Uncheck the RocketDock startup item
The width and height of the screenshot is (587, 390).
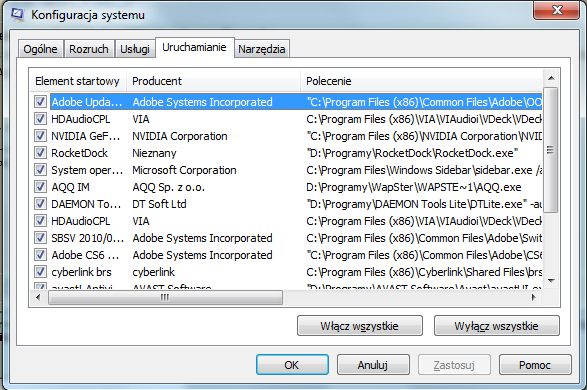coord(40,153)
